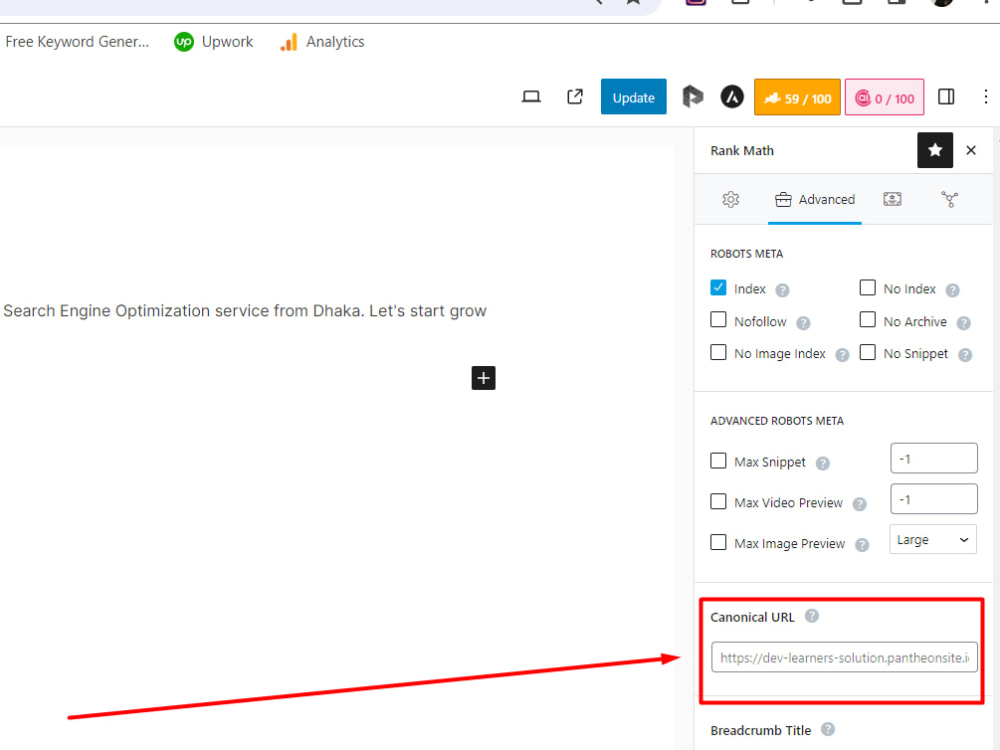Open the Max Image Preview Large dropdown
Screen dimensions: 1000x750
[933, 540]
